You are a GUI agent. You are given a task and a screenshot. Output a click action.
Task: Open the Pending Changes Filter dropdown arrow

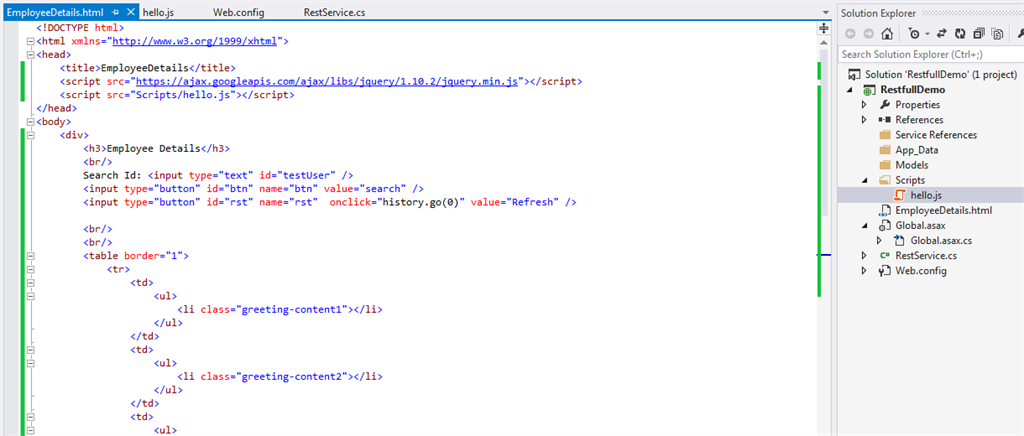(x=926, y=35)
